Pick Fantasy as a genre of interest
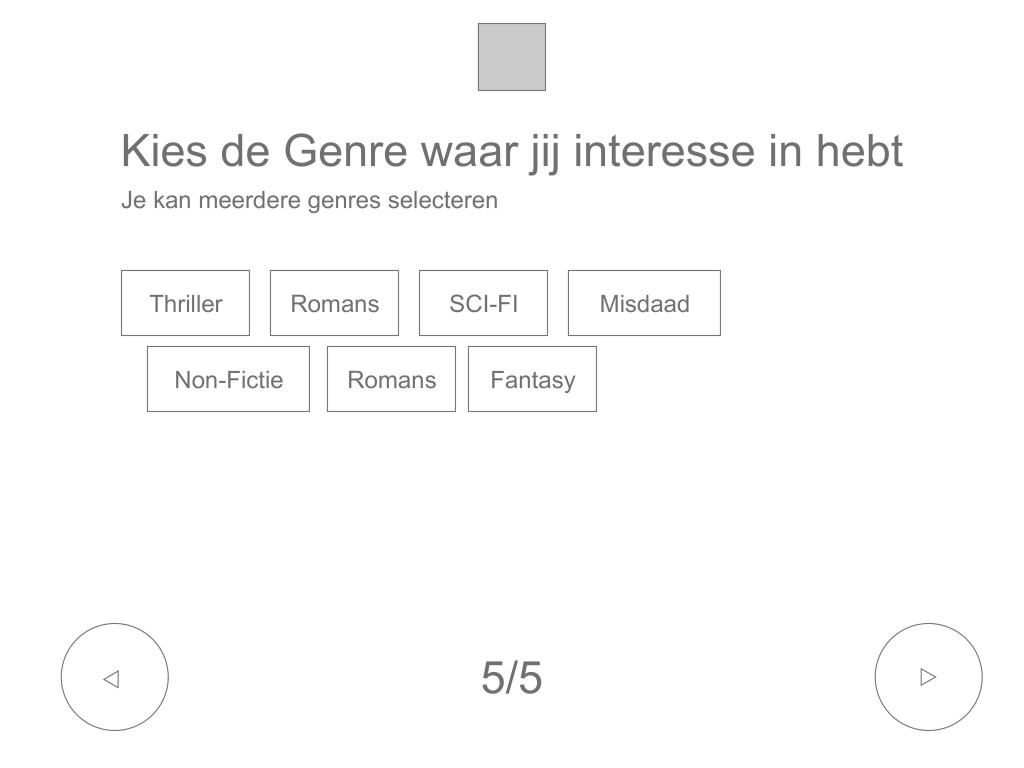The image size is (1024, 768). point(532,379)
